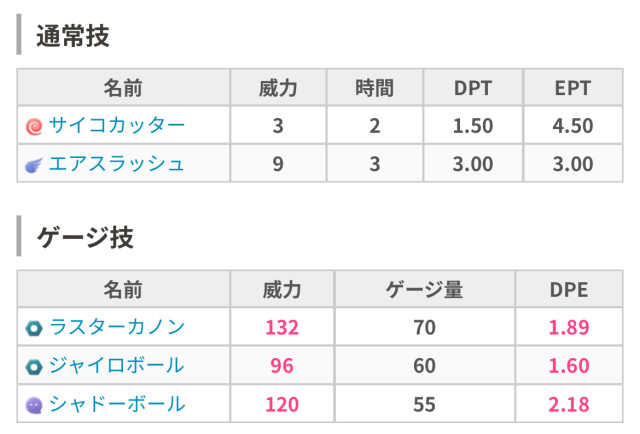Click the ghost type icon beside シャドーボール
The image size is (640, 434).
[x=35, y=405]
